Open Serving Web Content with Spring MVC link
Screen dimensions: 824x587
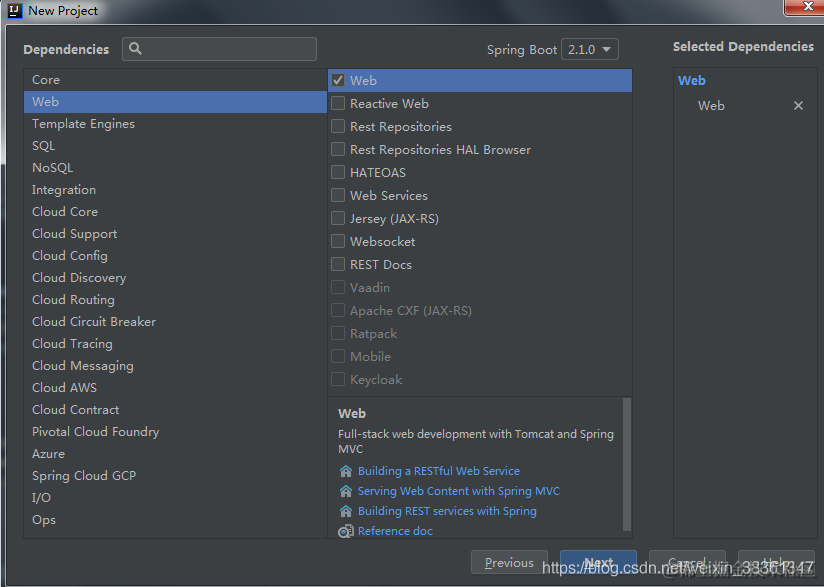click(x=459, y=491)
